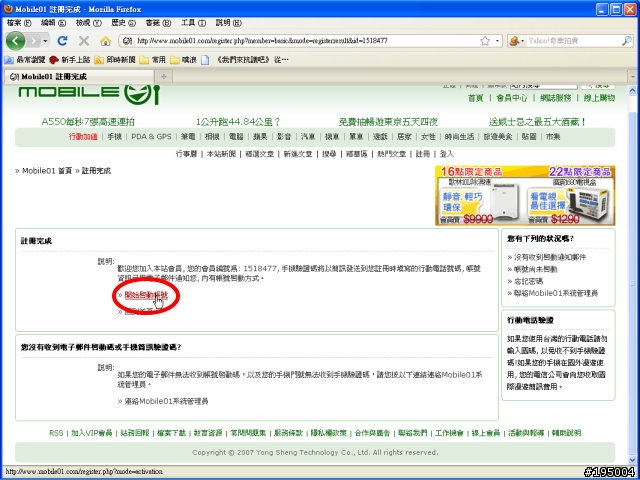The height and width of the screenshot is (480, 640).
Task: Select the 旅遊美食 category
Action: pyautogui.click(x=498, y=137)
